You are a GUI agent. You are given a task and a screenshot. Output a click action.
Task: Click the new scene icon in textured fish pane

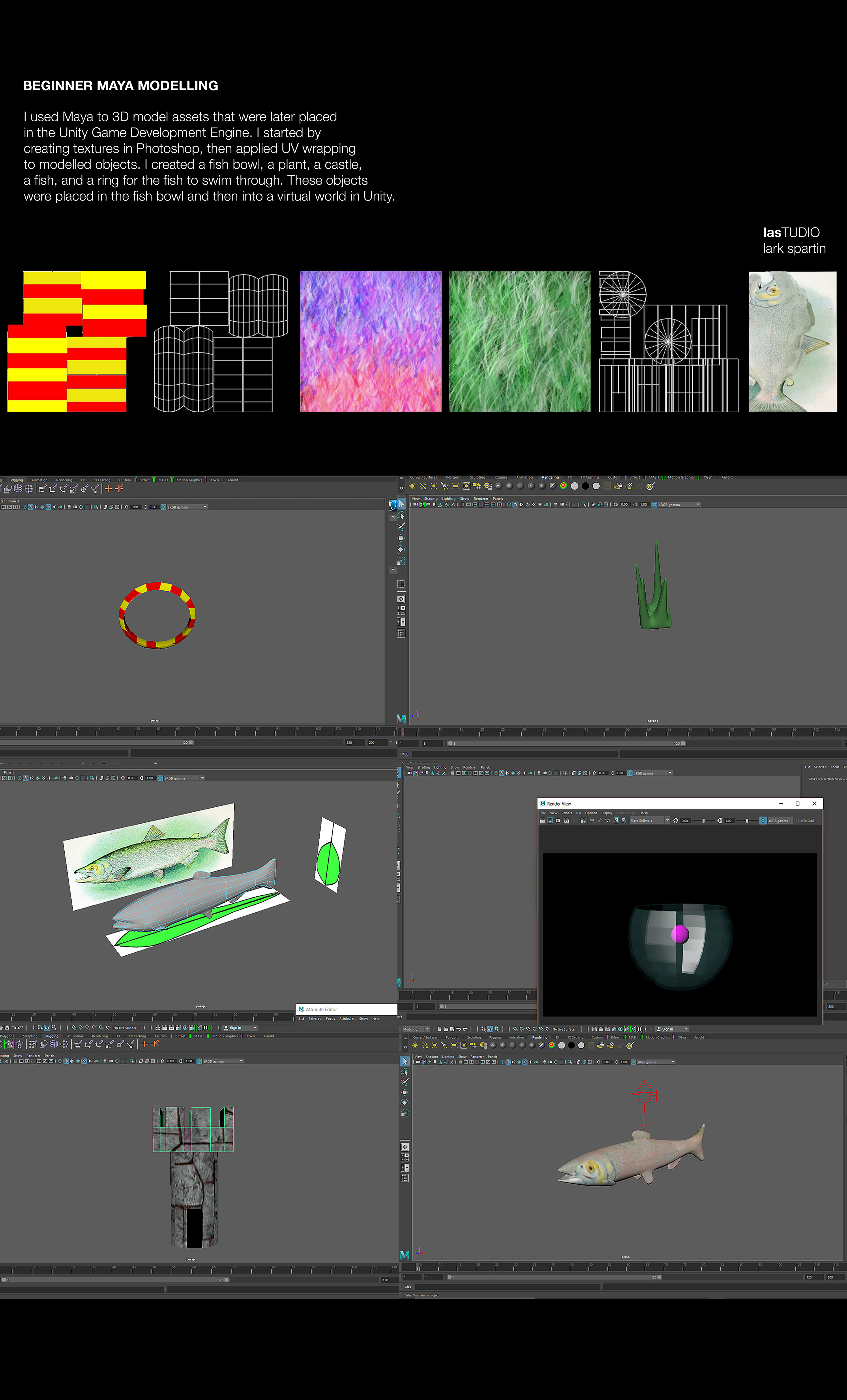pos(439,1029)
